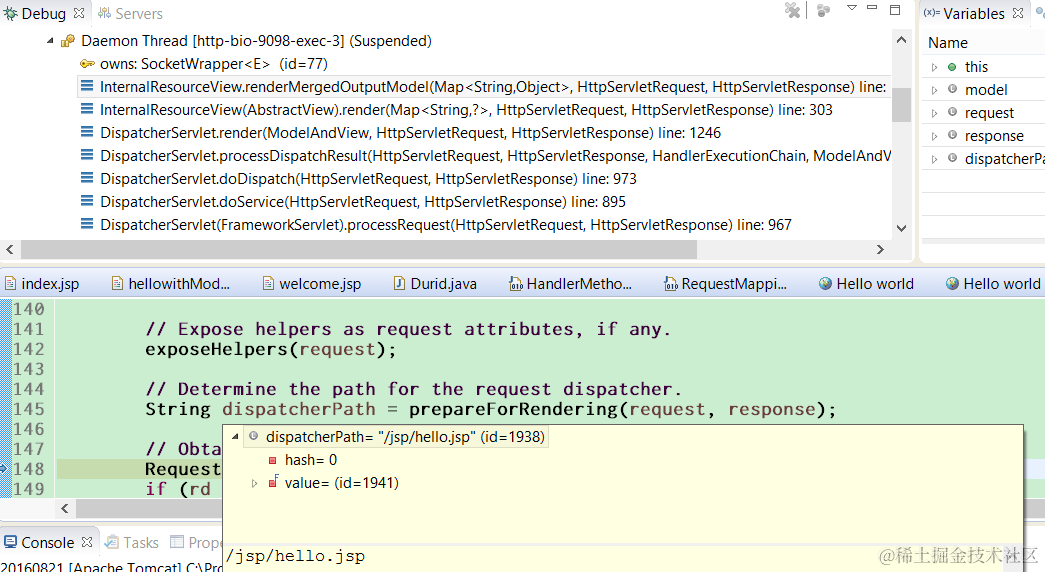Click the /jsp/hello.jsp detail text in popup
The height and width of the screenshot is (572, 1045).
tap(295, 556)
